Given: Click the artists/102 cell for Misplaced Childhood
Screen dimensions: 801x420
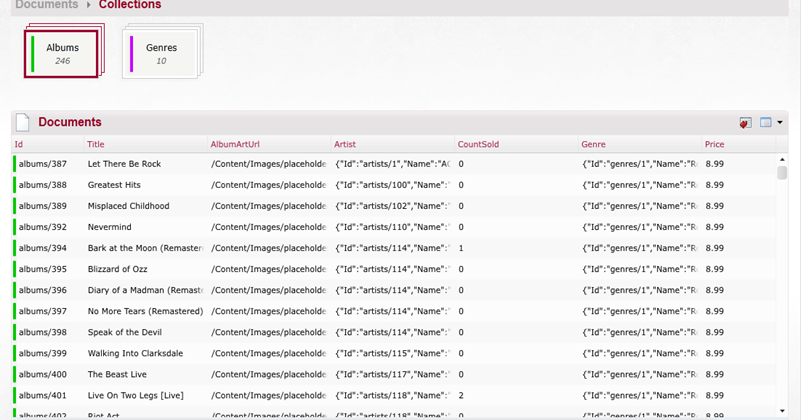Looking at the screenshot, I should (393, 206).
